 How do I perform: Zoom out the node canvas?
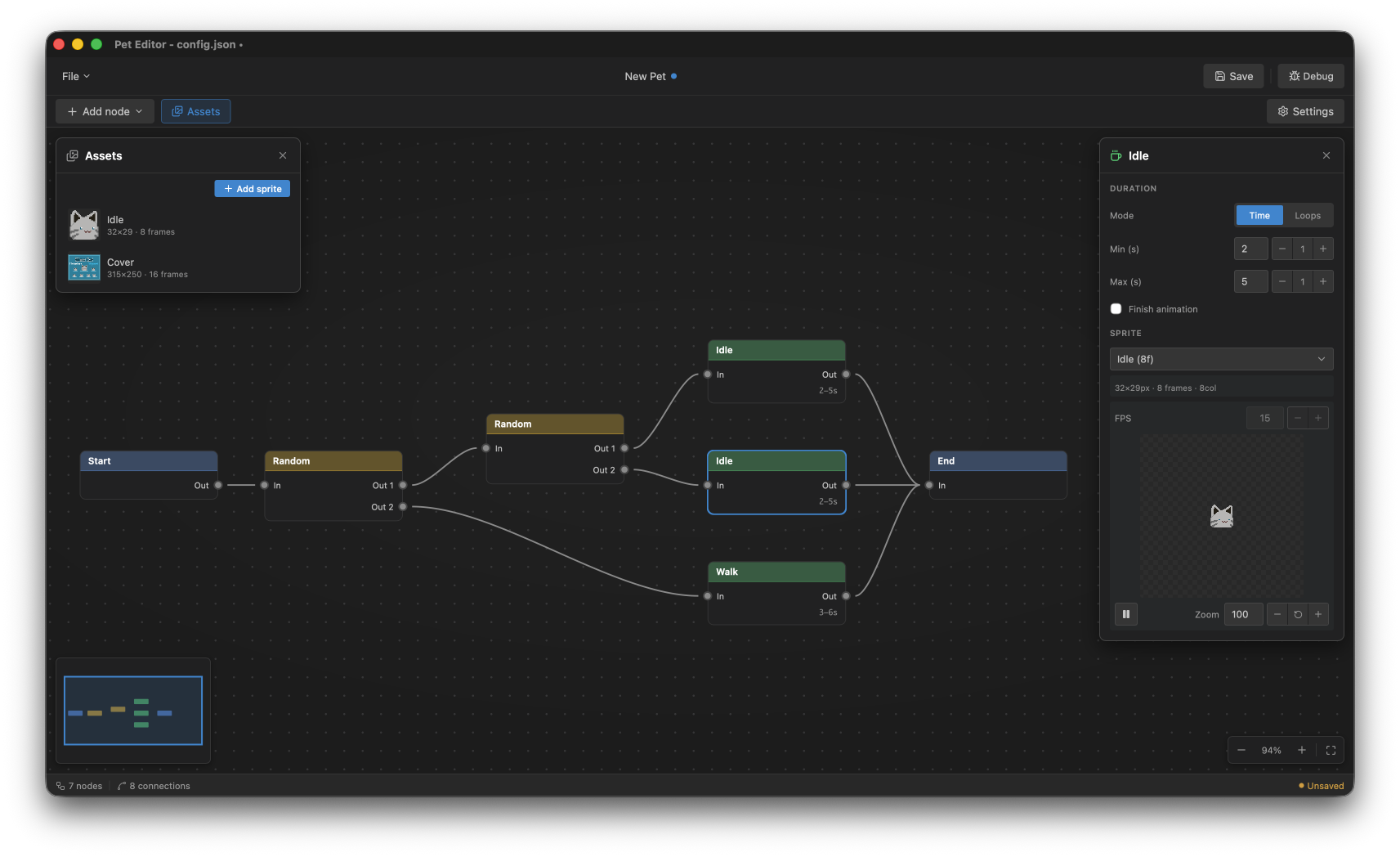1241,750
